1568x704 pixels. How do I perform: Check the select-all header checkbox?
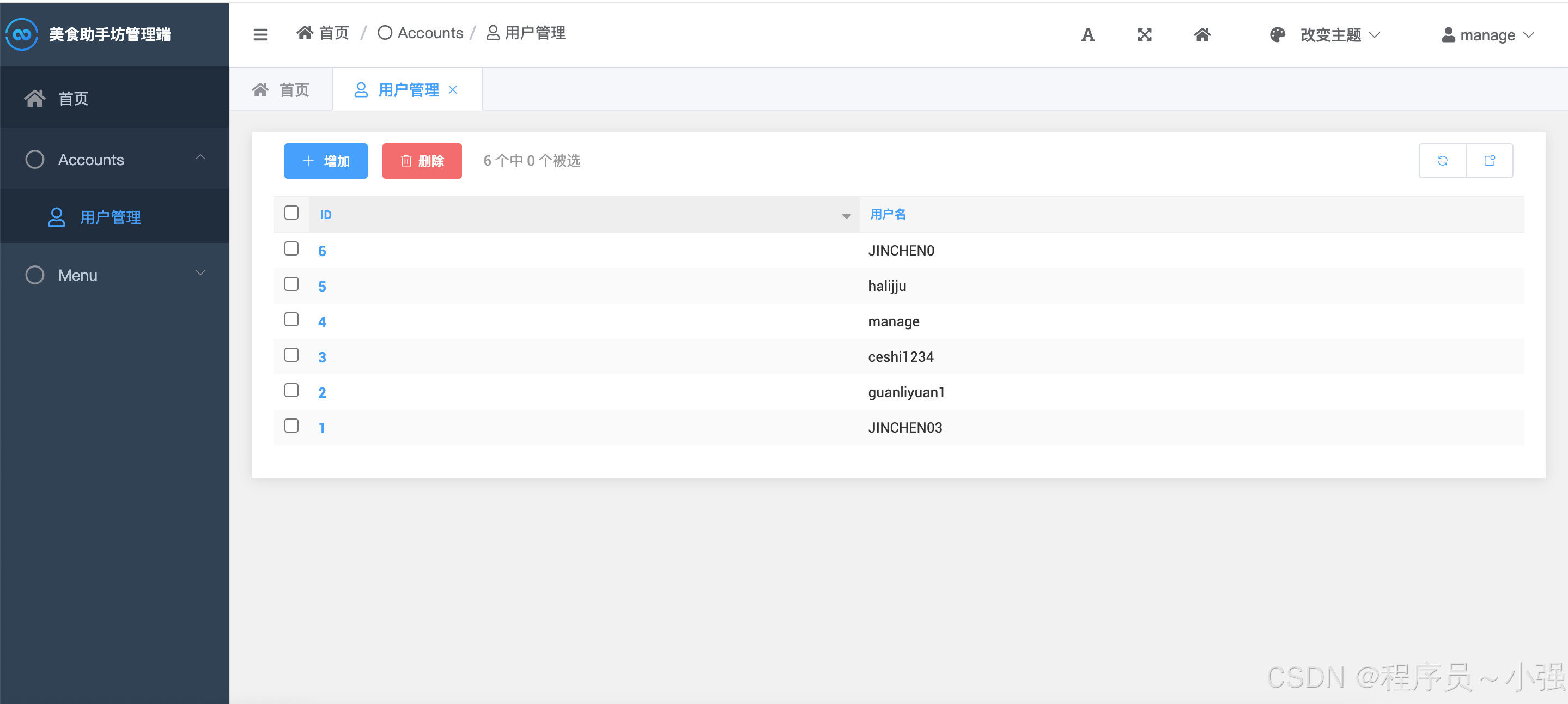coord(291,213)
